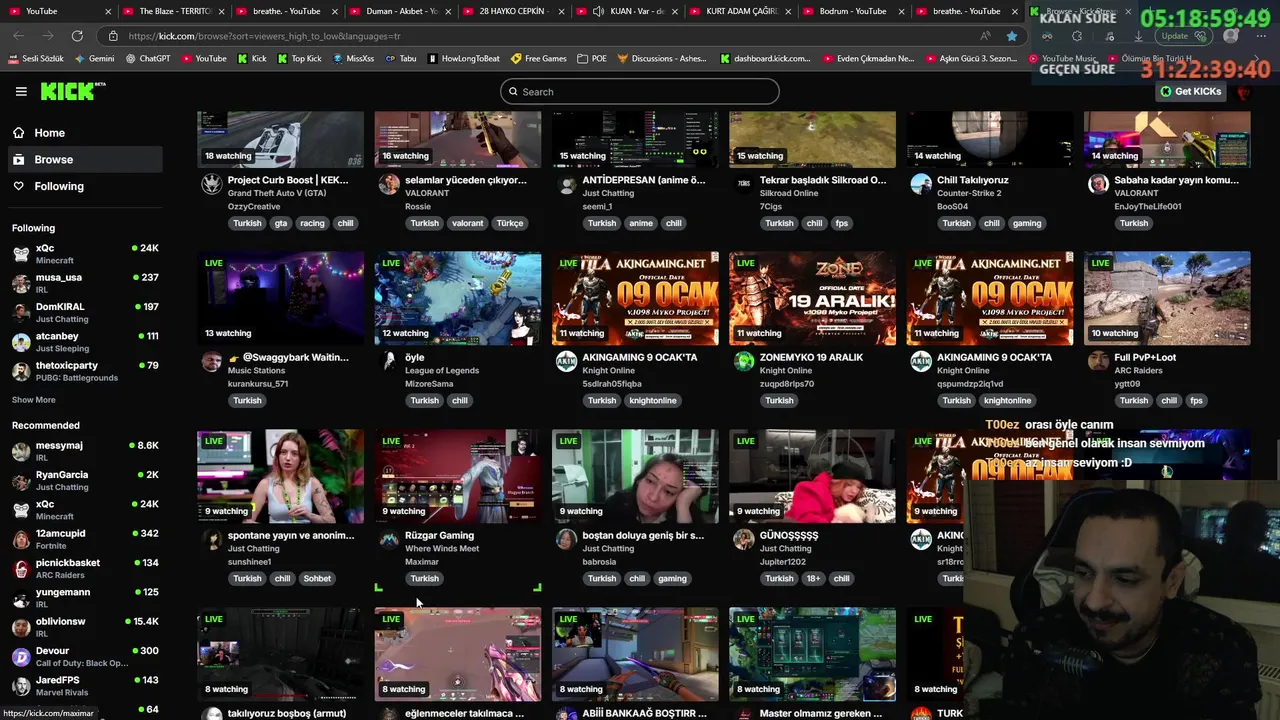The image size is (1280, 720).
Task: Open atcanbey channel in sidebar
Action: point(84,342)
